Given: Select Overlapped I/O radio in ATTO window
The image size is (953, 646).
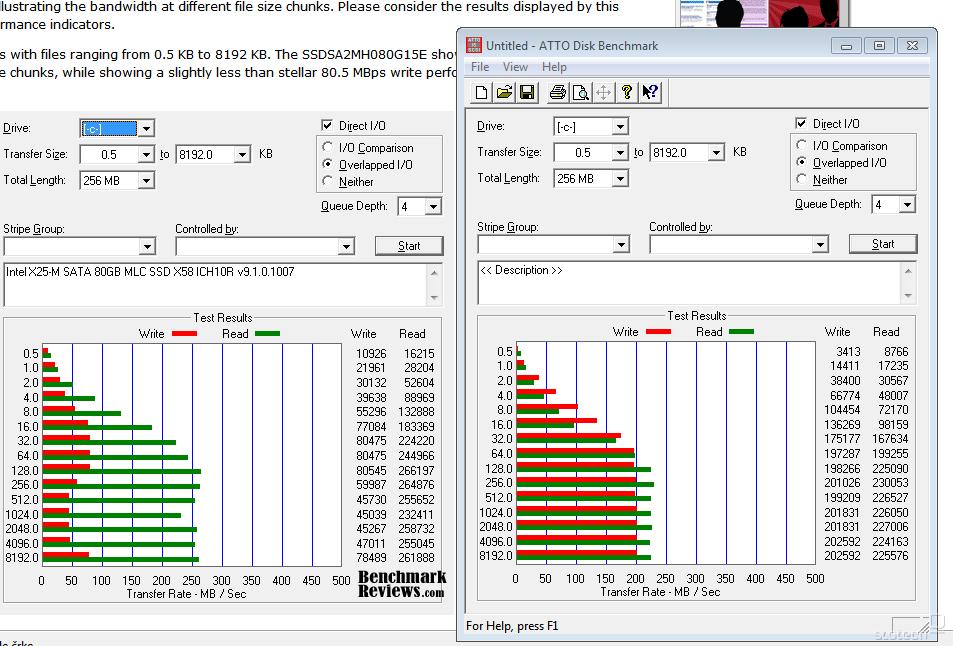Looking at the screenshot, I should click(x=802, y=162).
